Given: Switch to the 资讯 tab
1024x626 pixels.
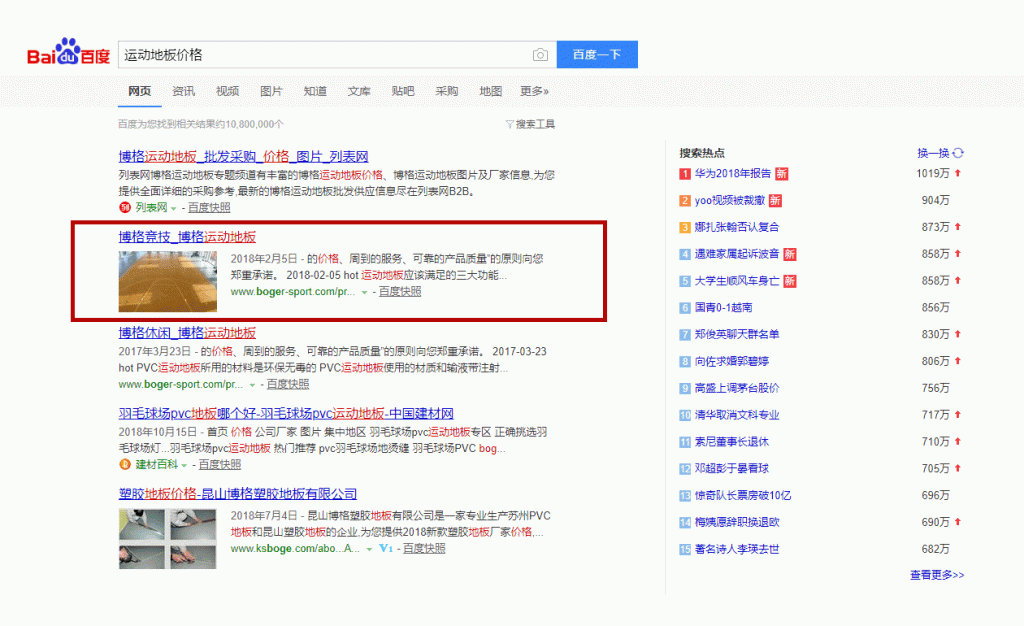Looking at the screenshot, I should click(184, 91).
